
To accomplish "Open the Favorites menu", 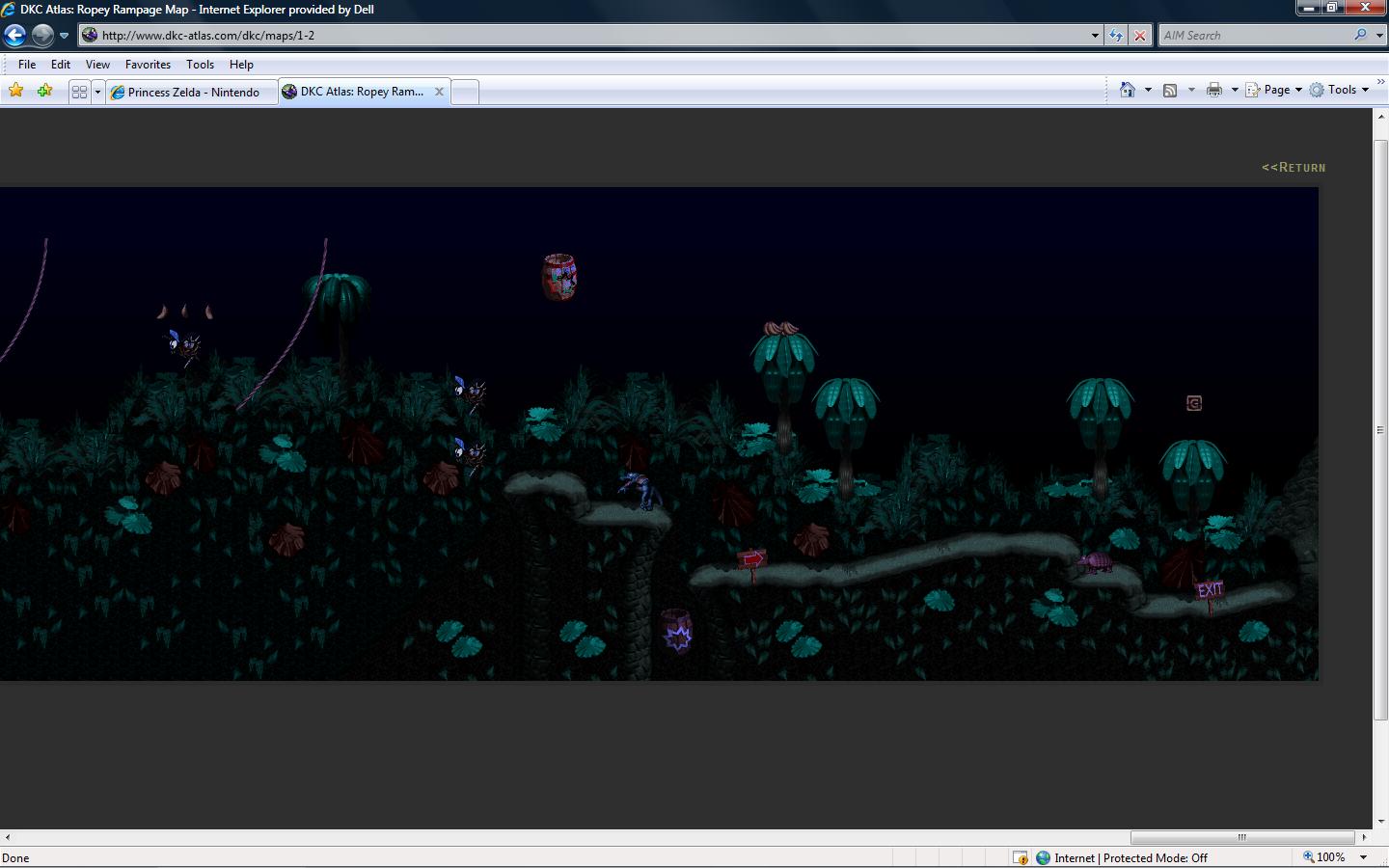I will [148, 65].
